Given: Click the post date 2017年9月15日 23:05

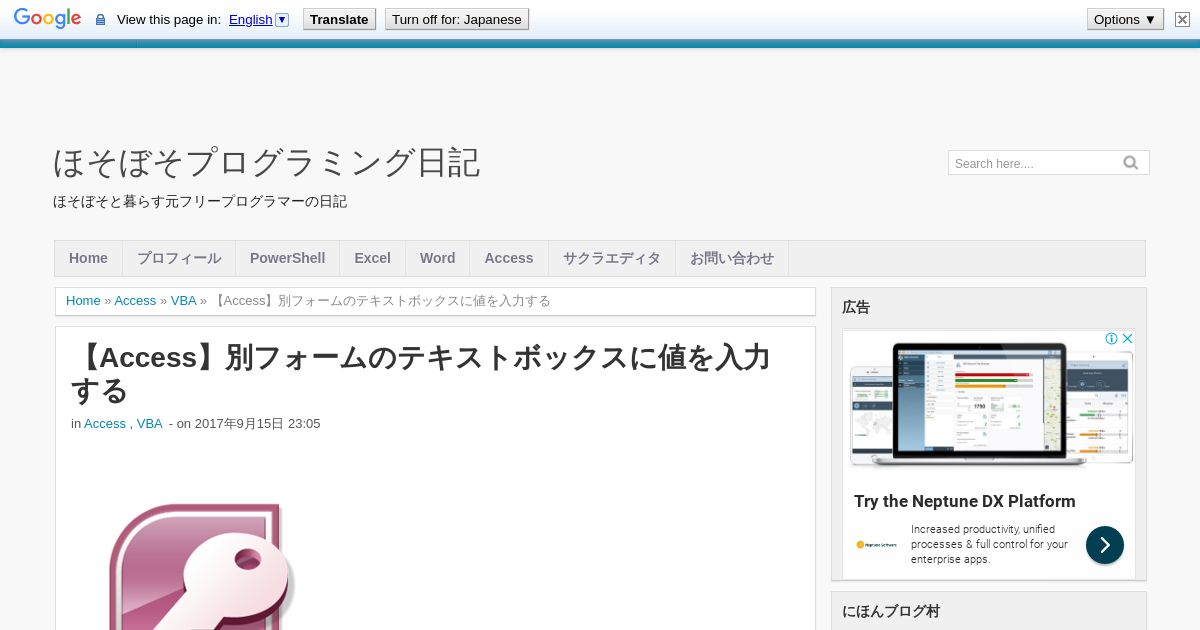Looking at the screenshot, I should (x=257, y=424).
